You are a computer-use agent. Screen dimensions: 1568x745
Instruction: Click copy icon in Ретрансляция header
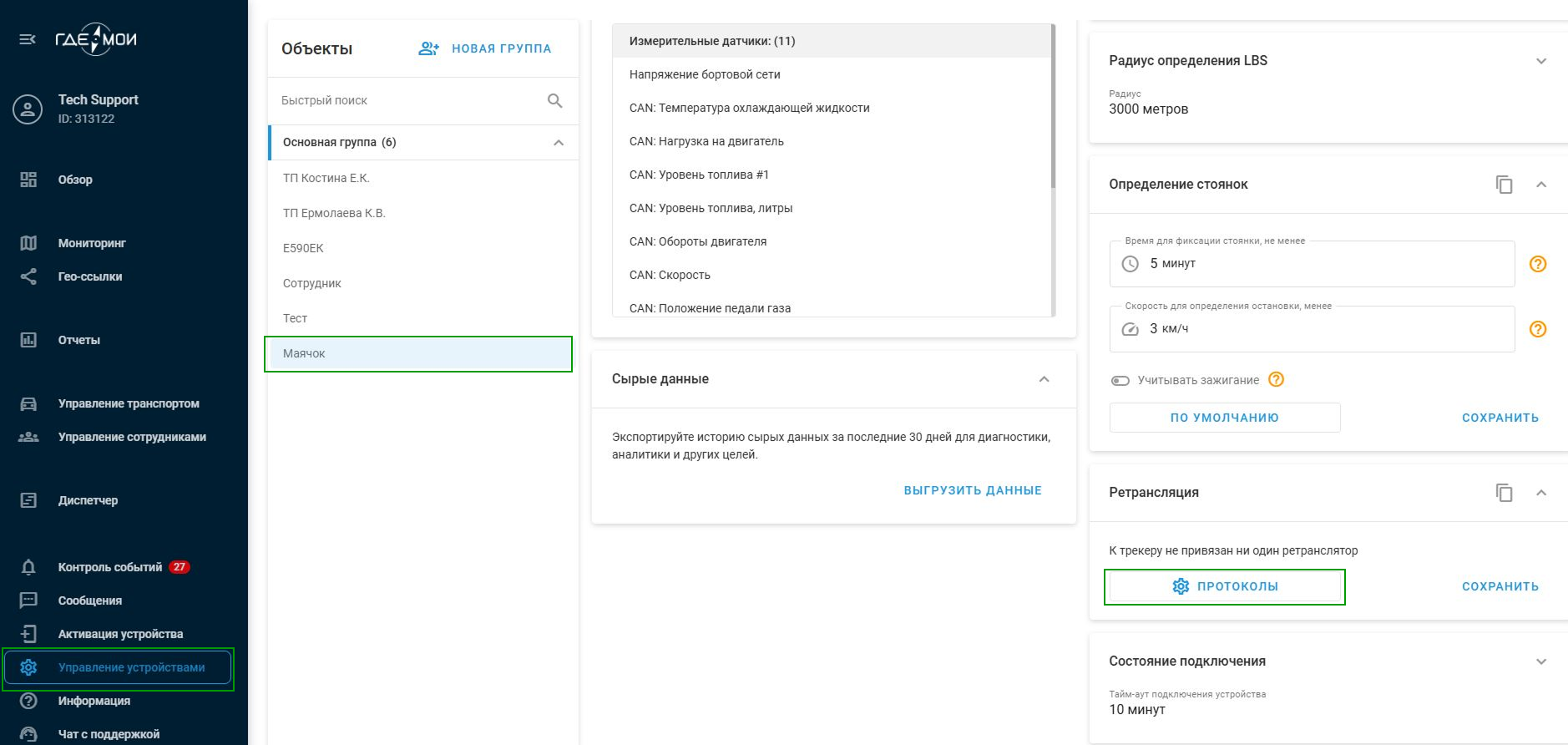click(x=1504, y=493)
